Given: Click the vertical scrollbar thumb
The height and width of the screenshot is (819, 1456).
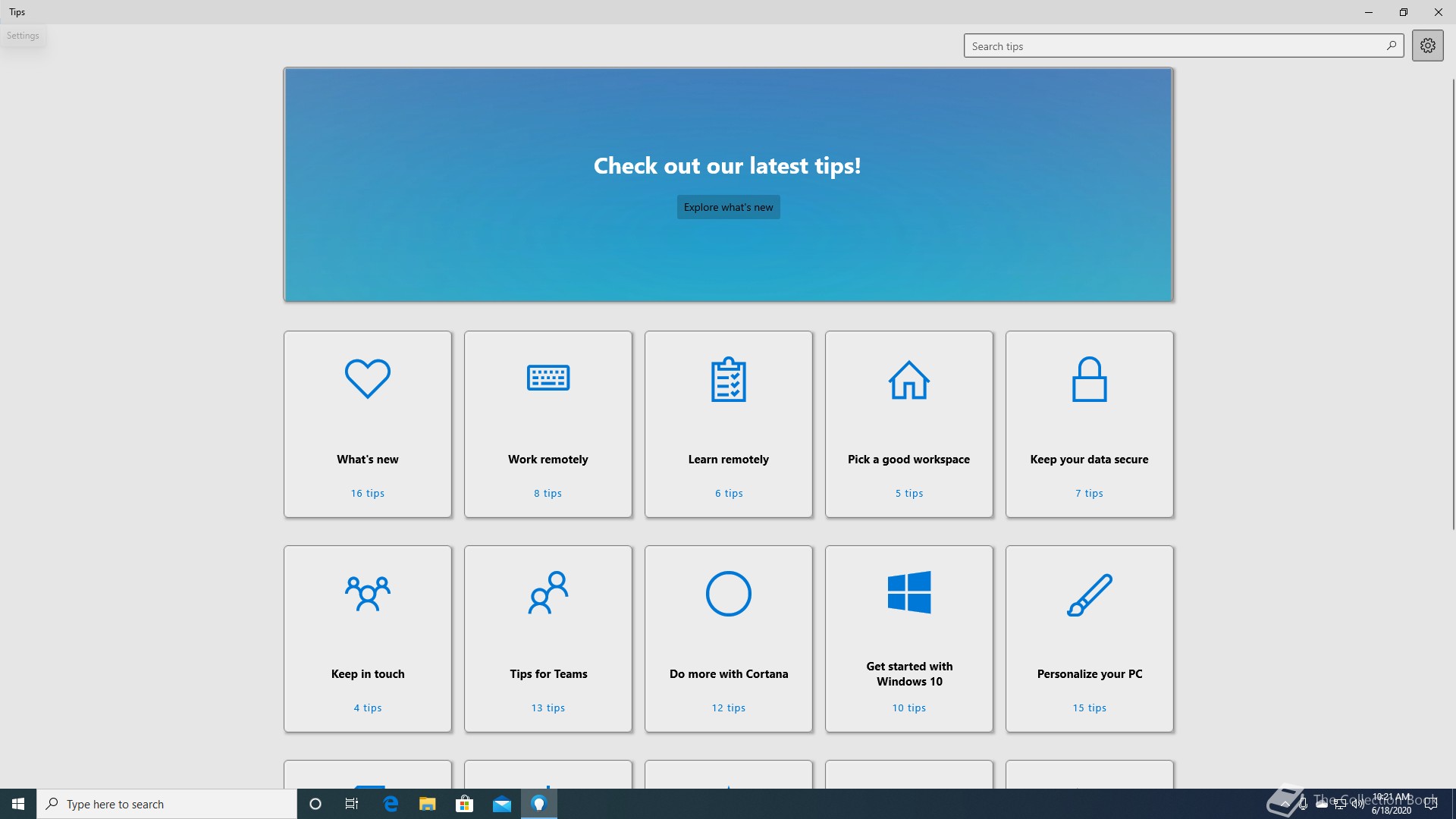Looking at the screenshot, I should click(x=1453, y=303).
